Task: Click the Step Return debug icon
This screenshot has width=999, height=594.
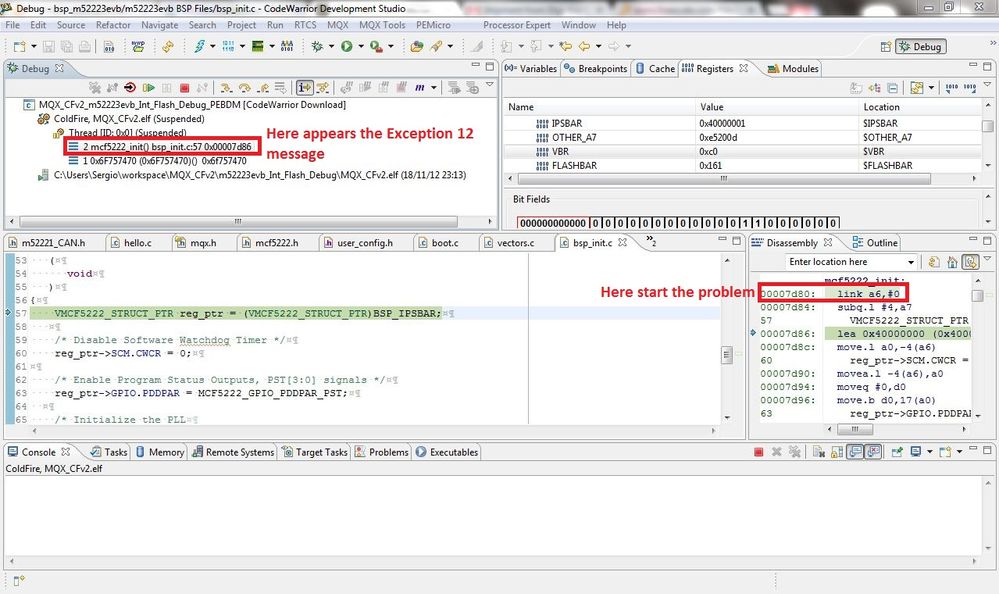Action: point(262,87)
